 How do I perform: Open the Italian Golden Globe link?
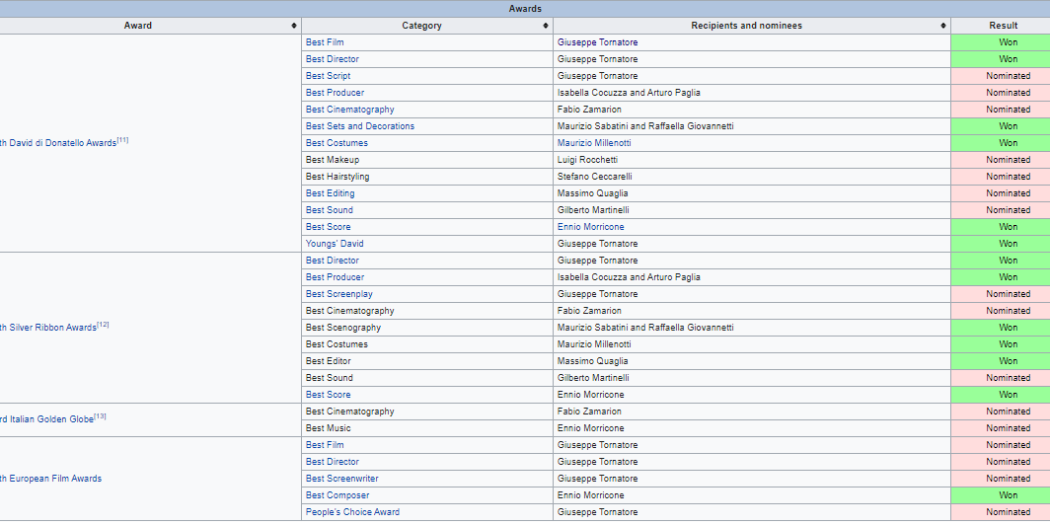pyautogui.click(x=47, y=420)
